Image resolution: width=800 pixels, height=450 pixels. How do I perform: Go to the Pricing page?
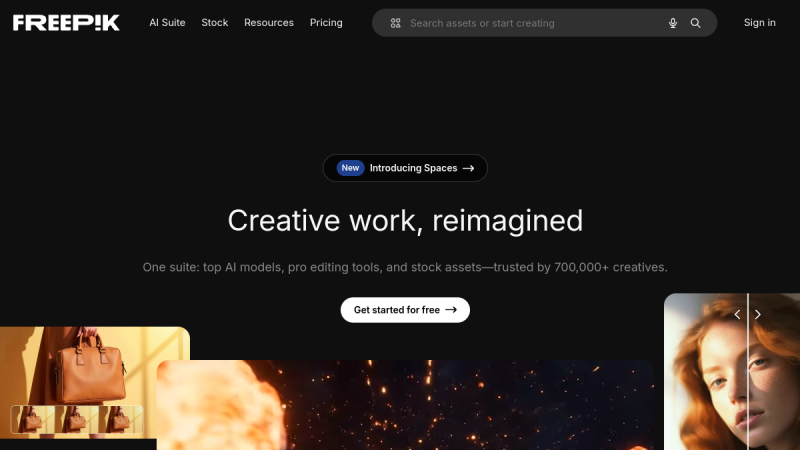(326, 22)
